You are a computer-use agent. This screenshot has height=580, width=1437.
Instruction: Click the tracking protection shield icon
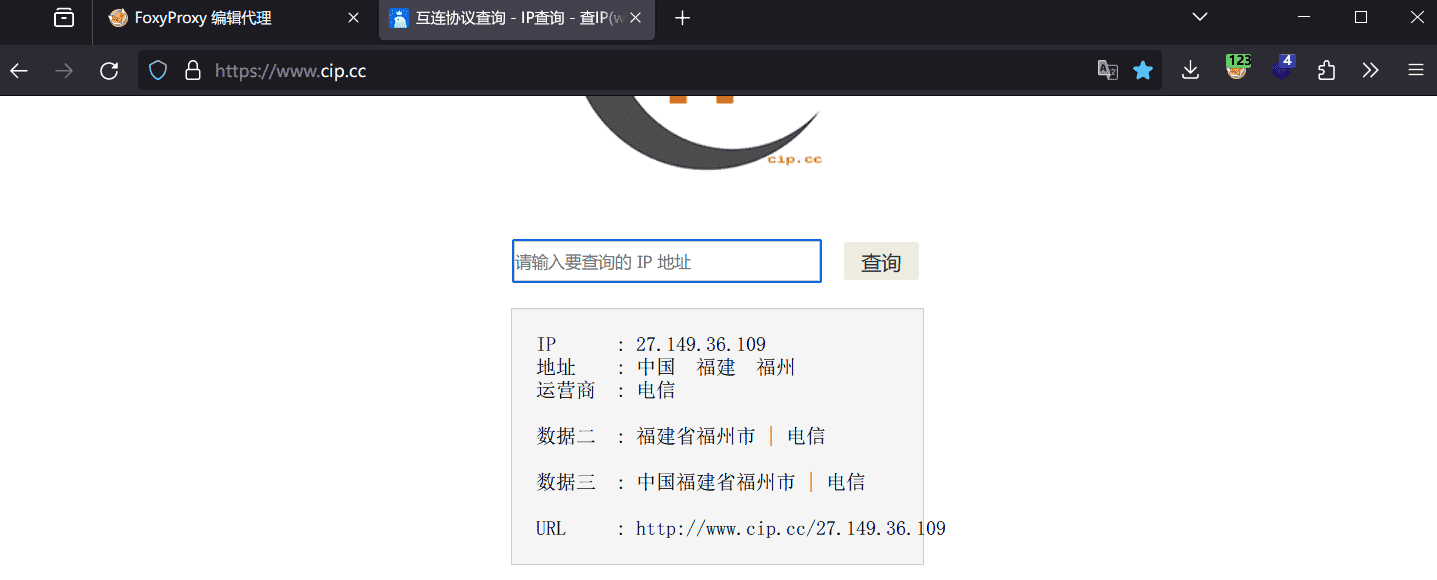(158, 70)
